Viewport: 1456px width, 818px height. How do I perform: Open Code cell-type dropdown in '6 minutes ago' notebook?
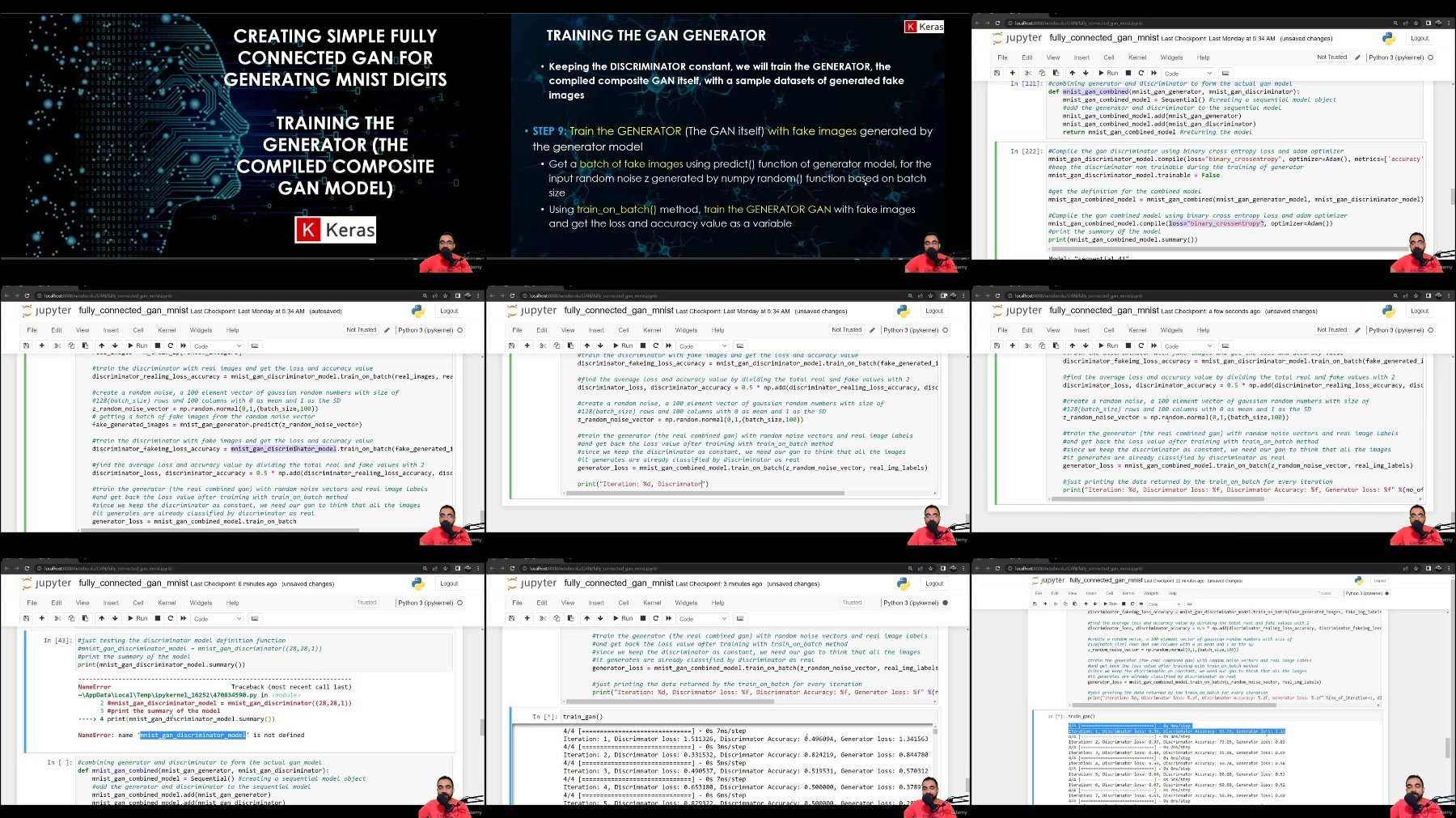tap(217, 618)
